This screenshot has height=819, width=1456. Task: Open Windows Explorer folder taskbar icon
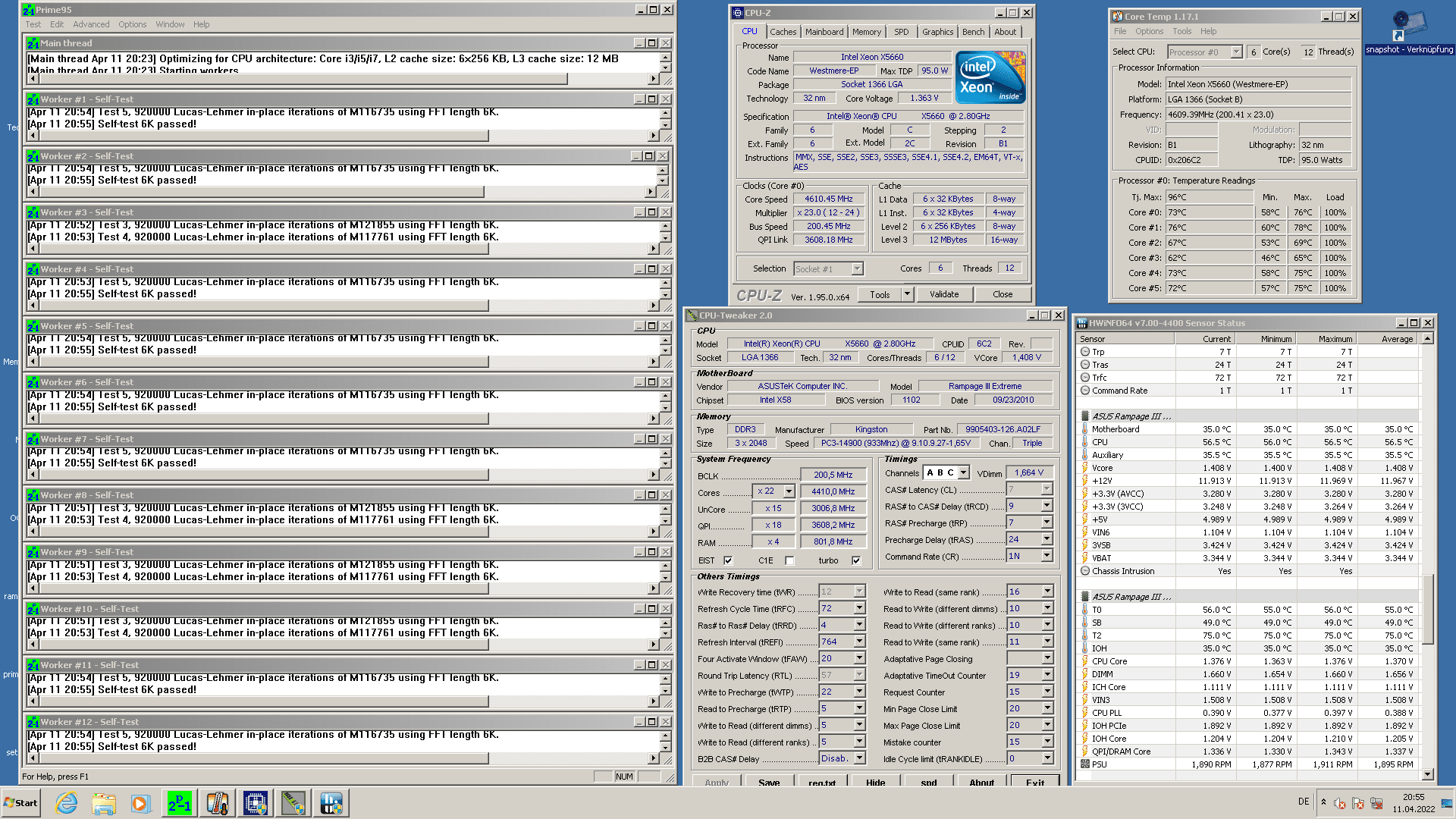pyautogui.click(x=104, y=803)
